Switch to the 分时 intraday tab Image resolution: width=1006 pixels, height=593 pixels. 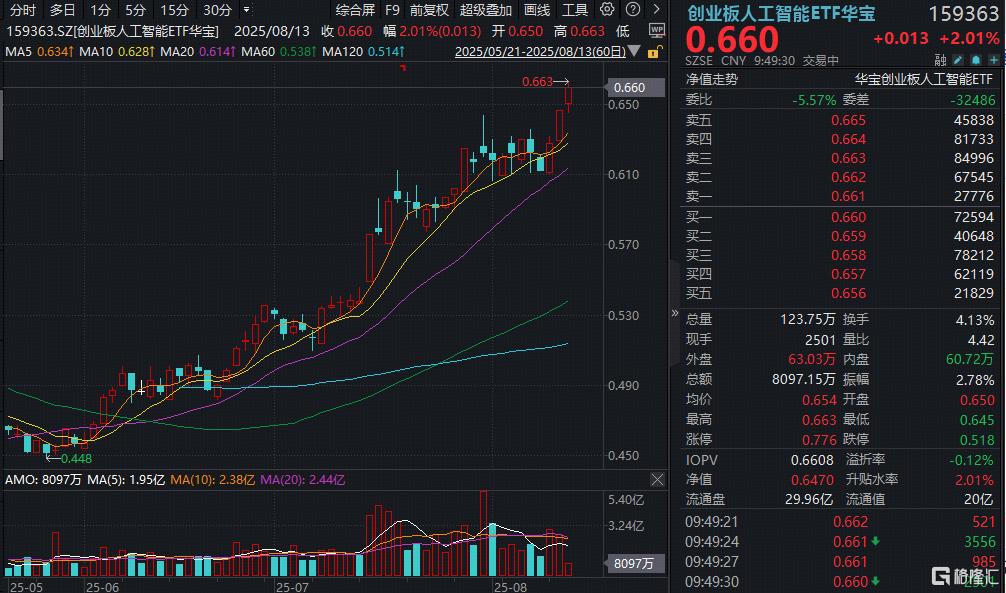pyautogui.click(x=22, y=10)
